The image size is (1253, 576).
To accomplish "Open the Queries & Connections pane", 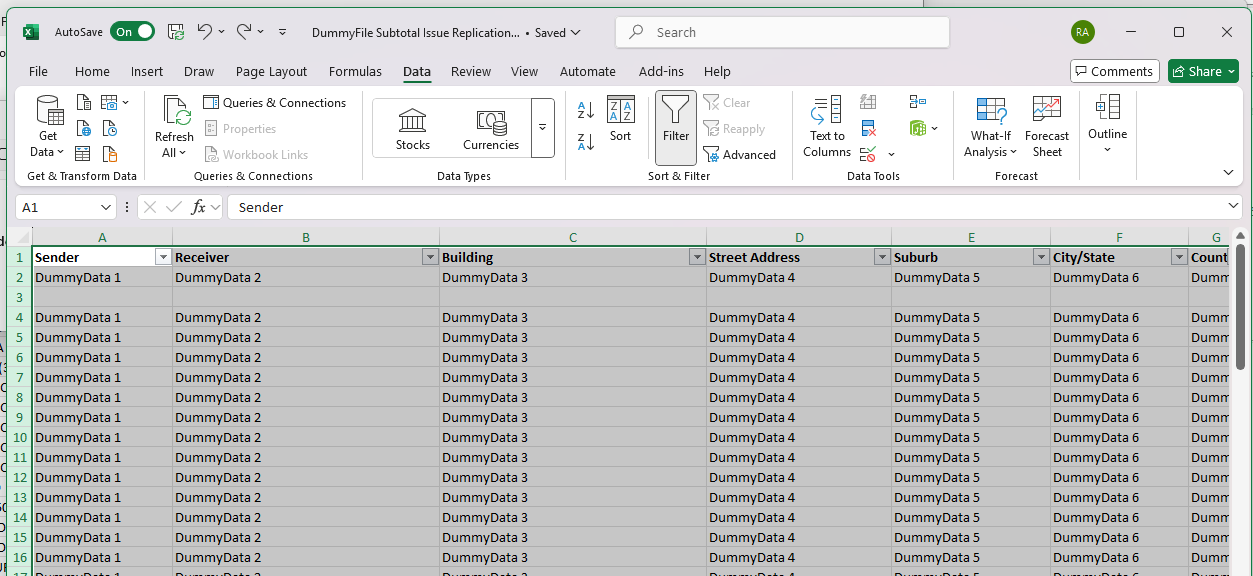I will pos(275,103).
